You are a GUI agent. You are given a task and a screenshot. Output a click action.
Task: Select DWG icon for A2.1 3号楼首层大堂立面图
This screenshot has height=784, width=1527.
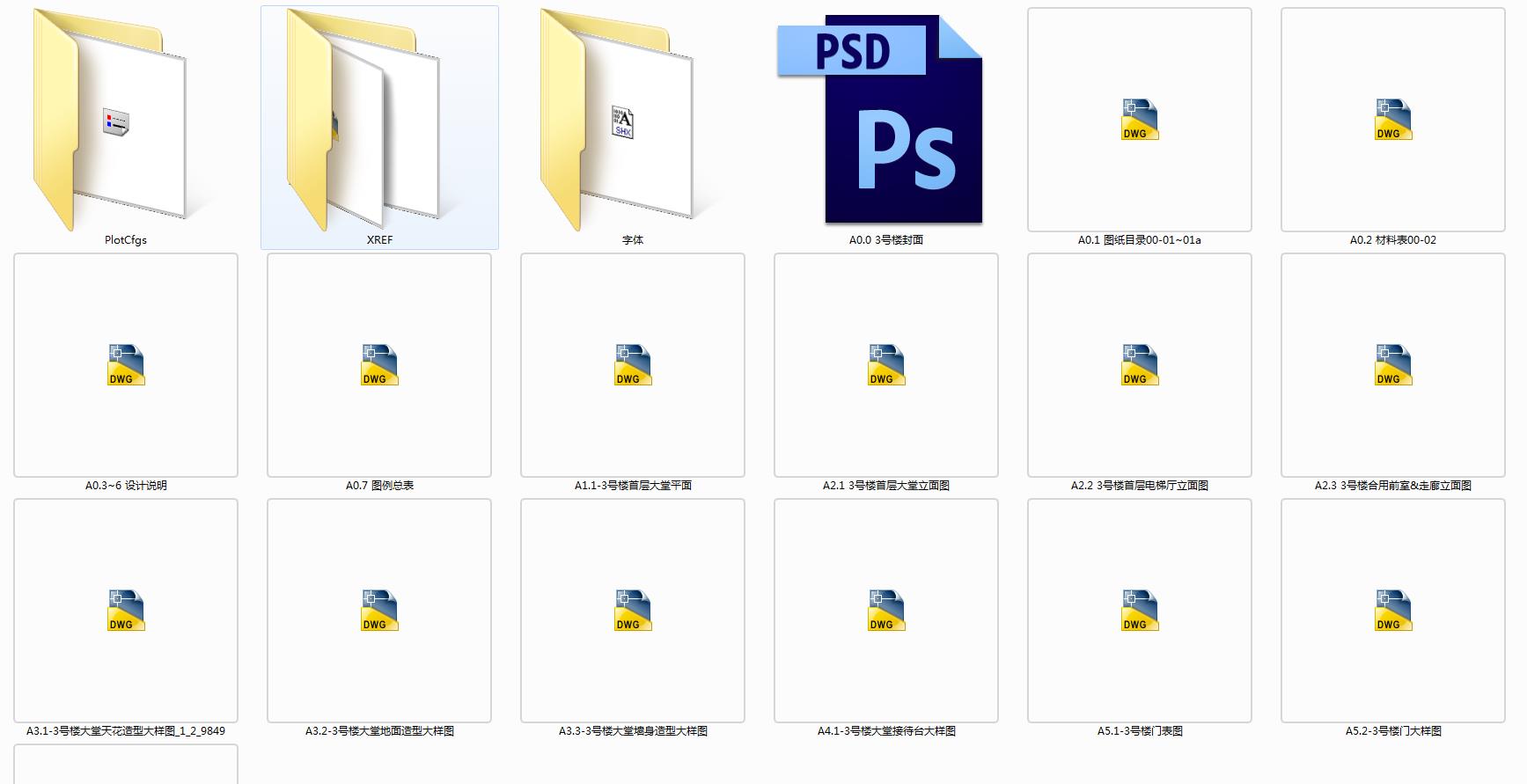pos(886,365)
